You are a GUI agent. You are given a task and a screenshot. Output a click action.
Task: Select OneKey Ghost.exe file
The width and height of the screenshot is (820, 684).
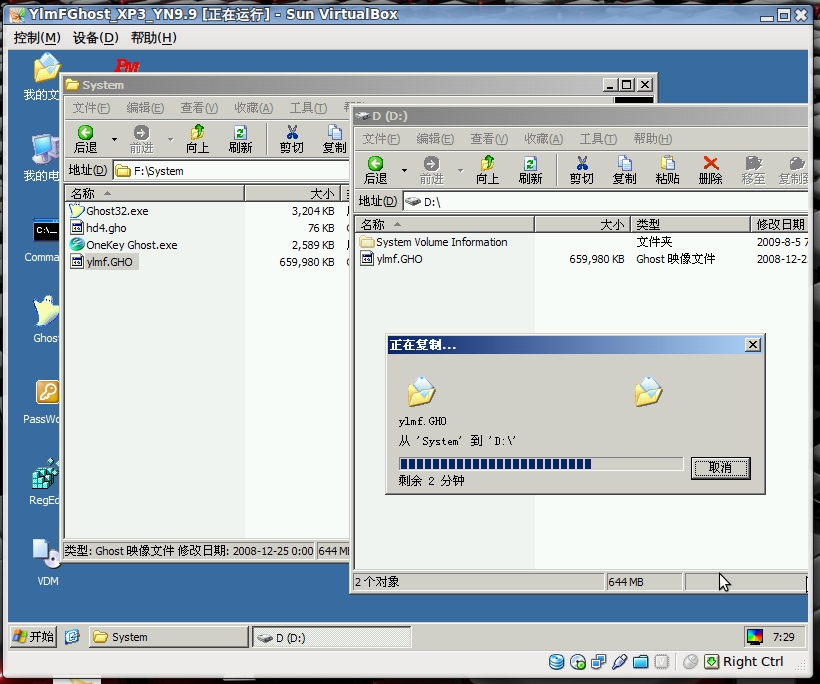124,245
